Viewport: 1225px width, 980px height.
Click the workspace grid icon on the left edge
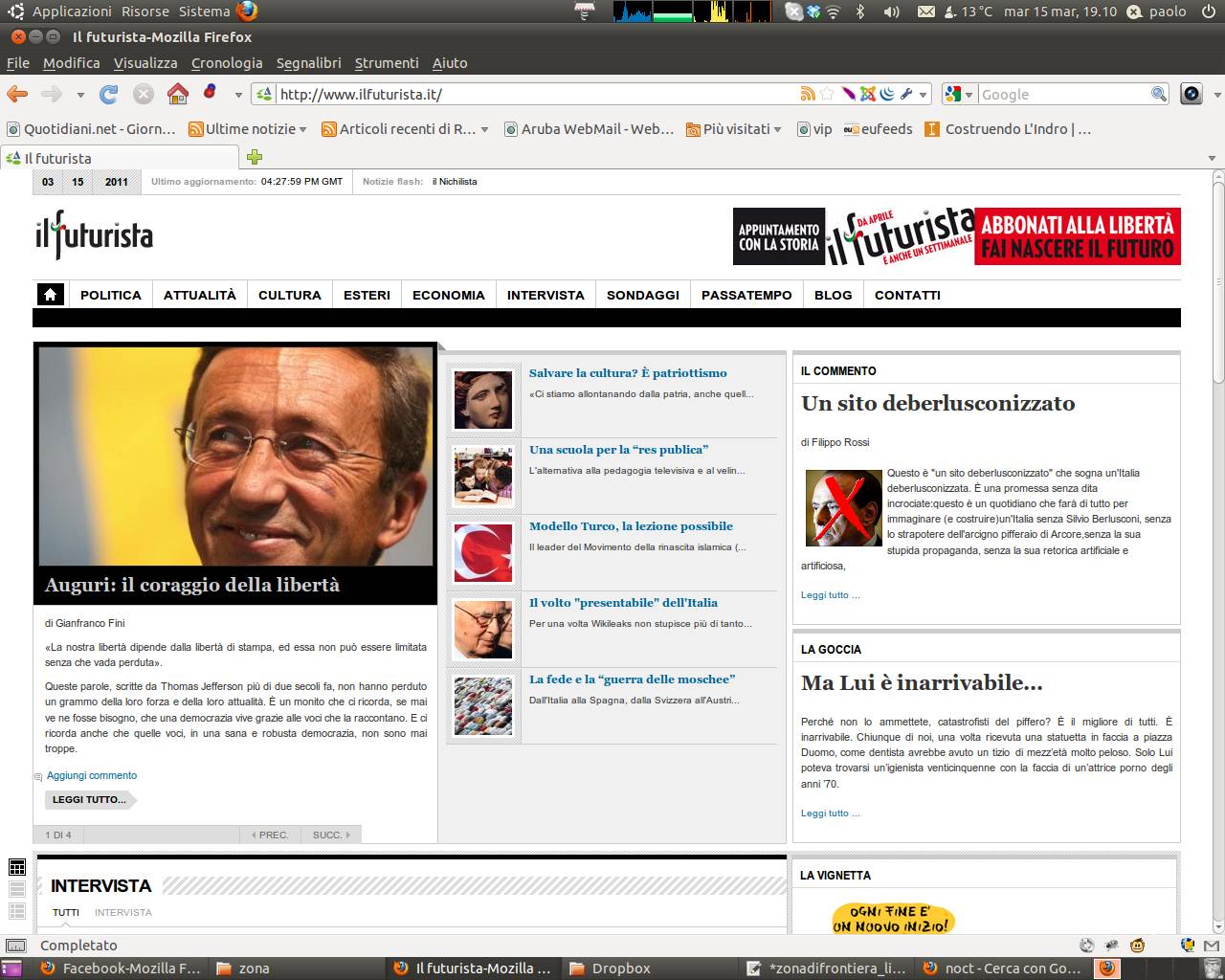click(16, 867)
